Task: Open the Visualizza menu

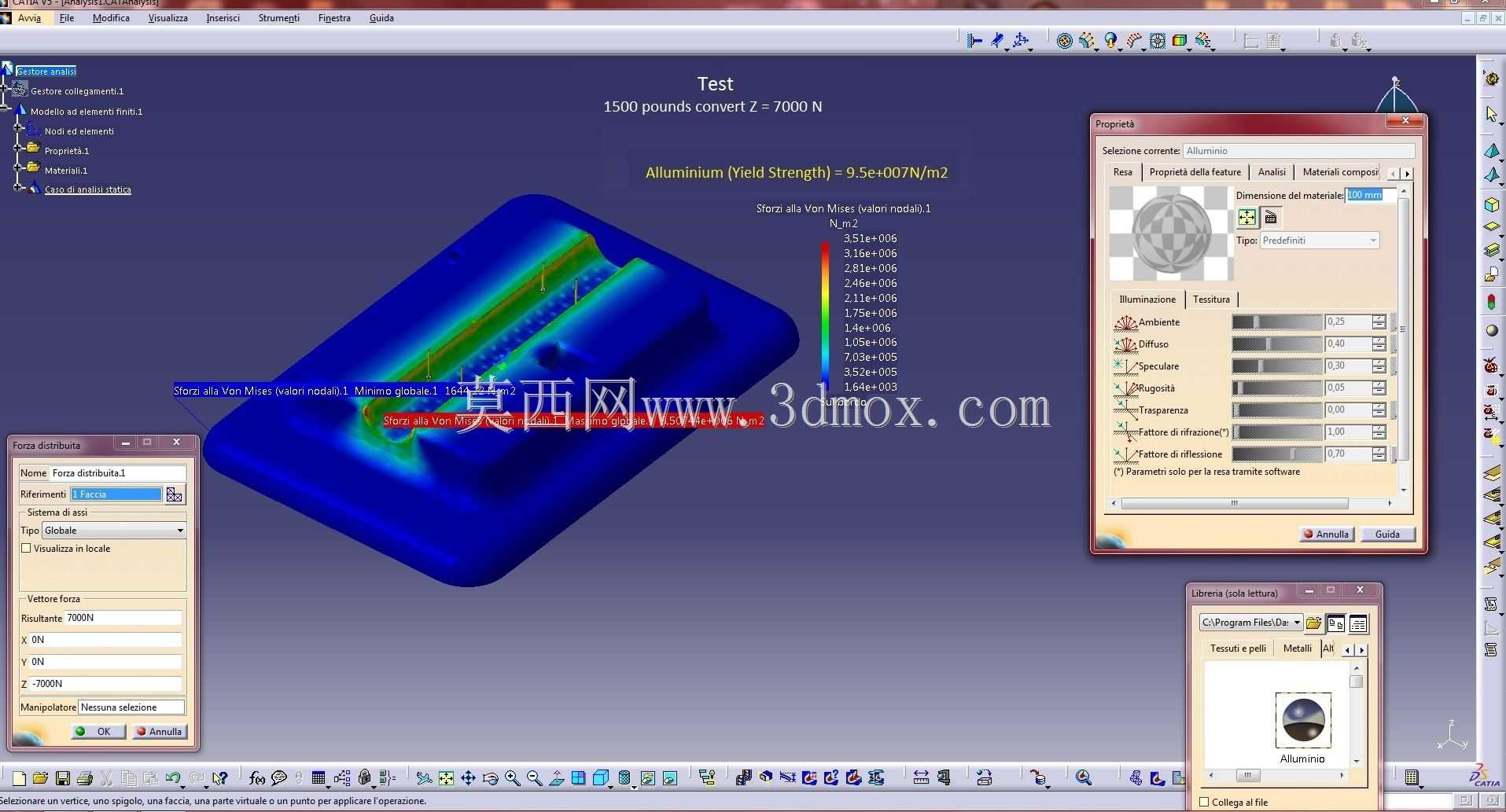Action: (168, 18)
